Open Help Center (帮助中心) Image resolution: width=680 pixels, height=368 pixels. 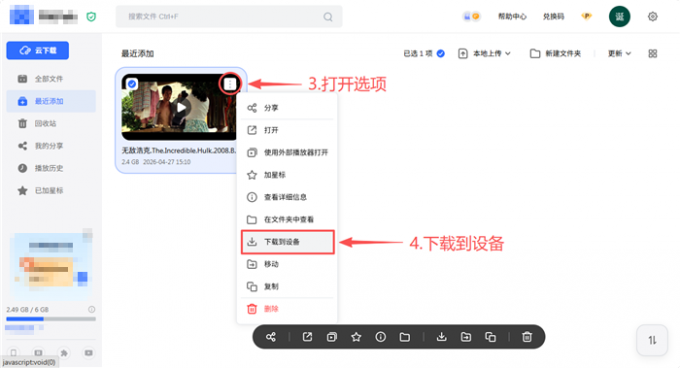[x=512, y=16]
